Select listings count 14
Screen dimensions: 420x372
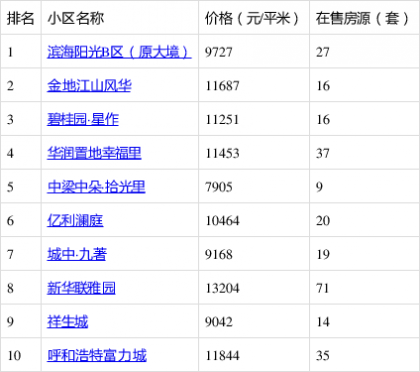[x=323, y=322]
